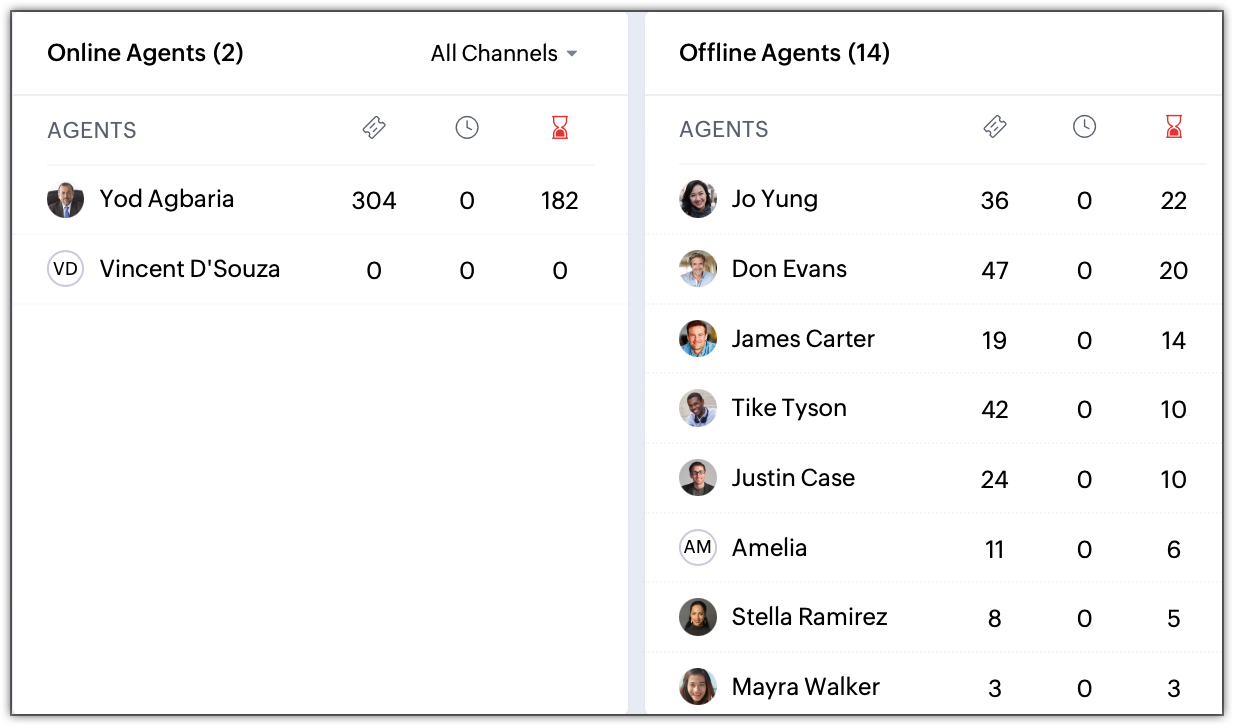
Task: Click the arrow next to All Channels
Action: (x=572, y=54)
